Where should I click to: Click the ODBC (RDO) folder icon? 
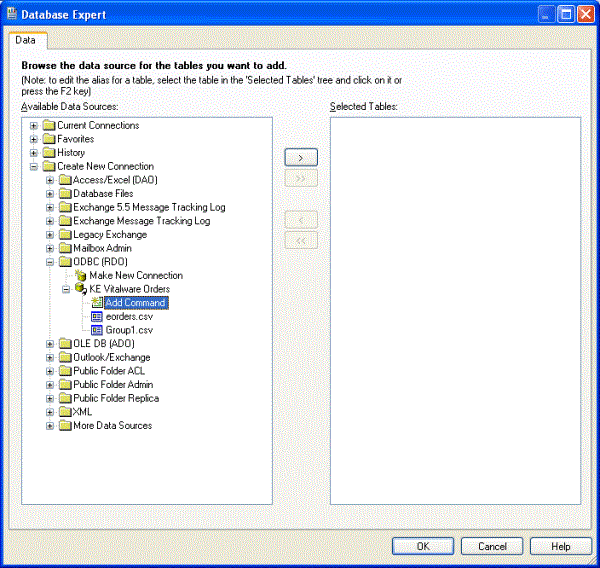[x=65, y=262]
